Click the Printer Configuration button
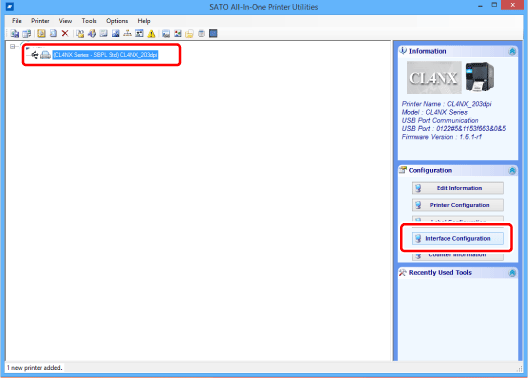The height and width of the screenshot is (378, 528). click(x=458, y=205)
